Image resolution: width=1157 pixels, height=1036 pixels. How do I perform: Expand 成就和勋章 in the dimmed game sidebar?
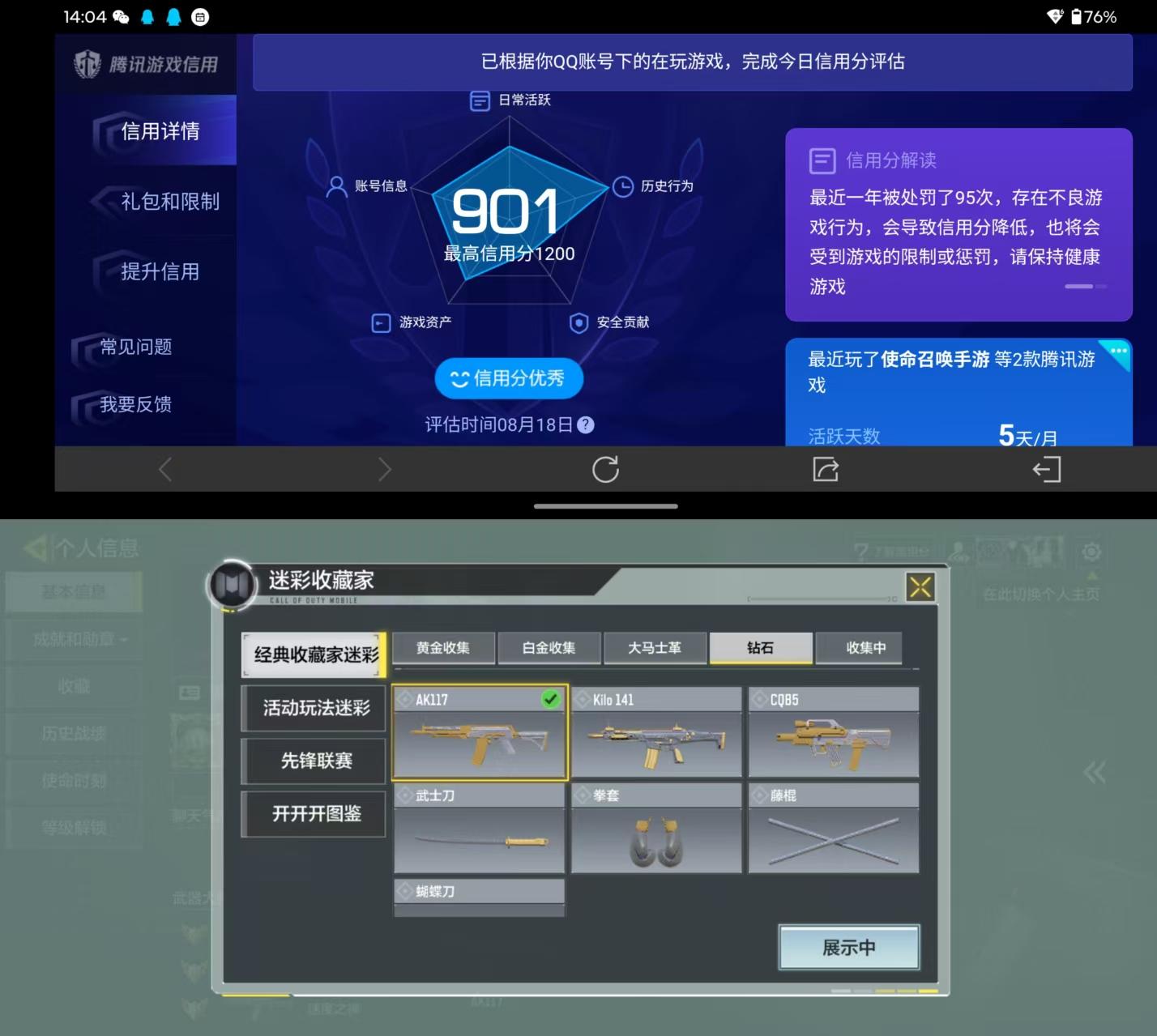coord(74,639)
